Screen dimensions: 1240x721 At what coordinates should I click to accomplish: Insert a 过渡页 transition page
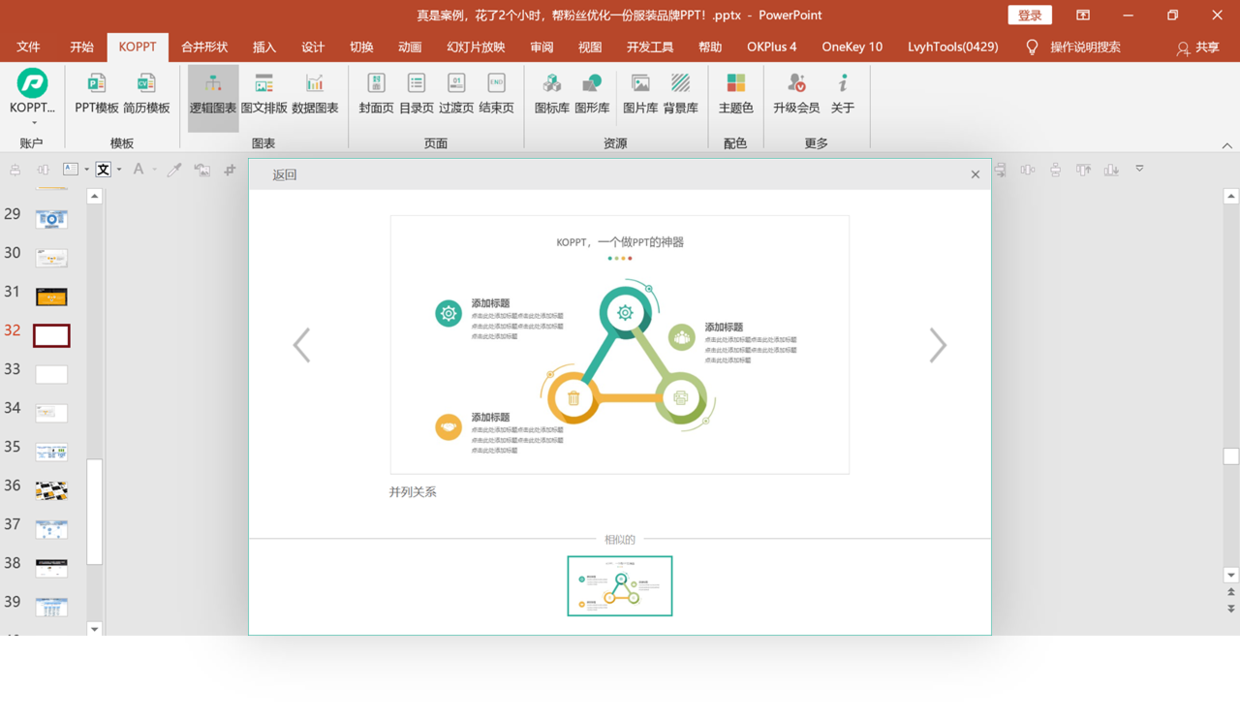tap(456, 94)
